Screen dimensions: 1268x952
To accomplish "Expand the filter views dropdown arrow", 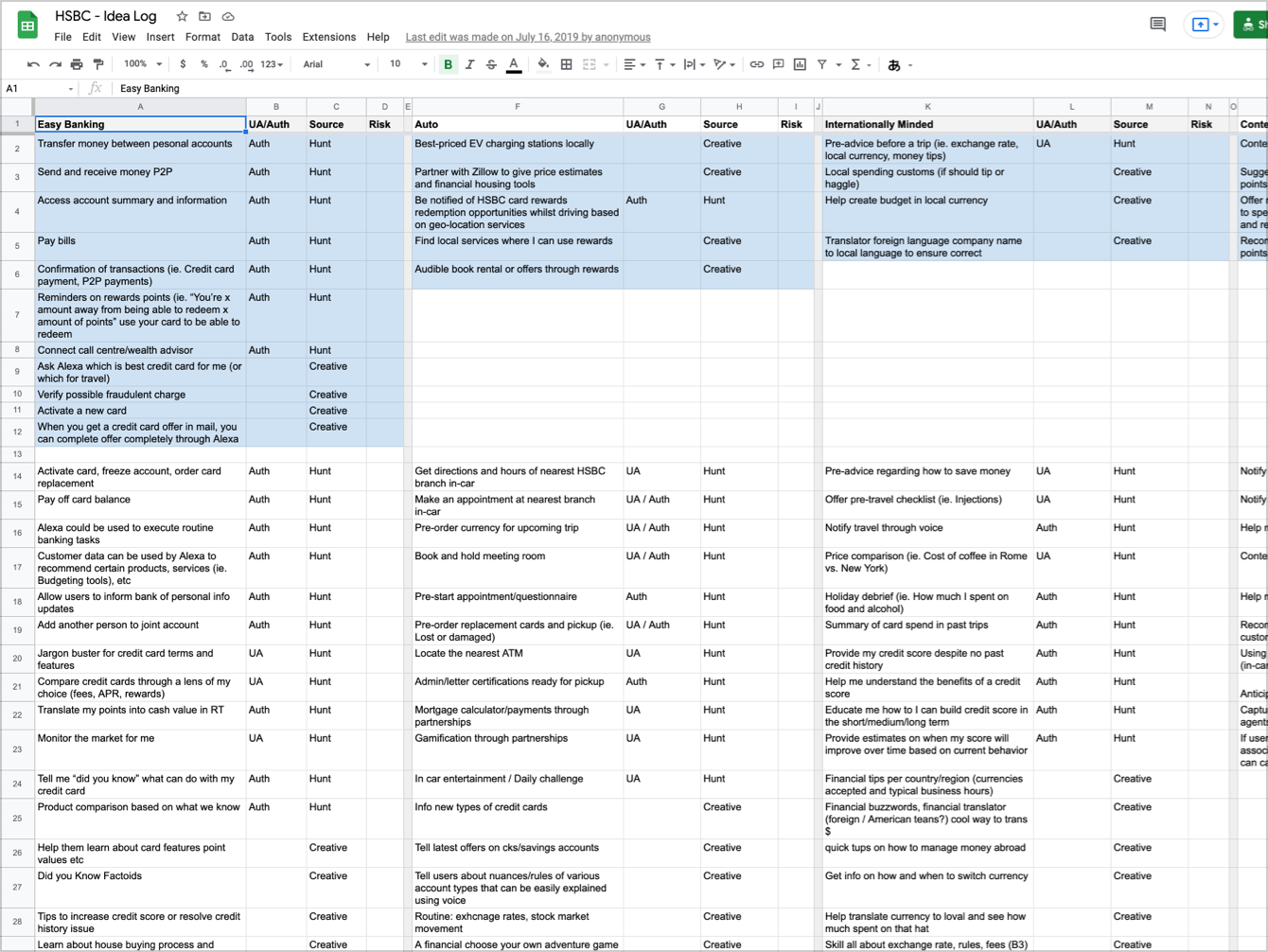I will pos(838,64).
